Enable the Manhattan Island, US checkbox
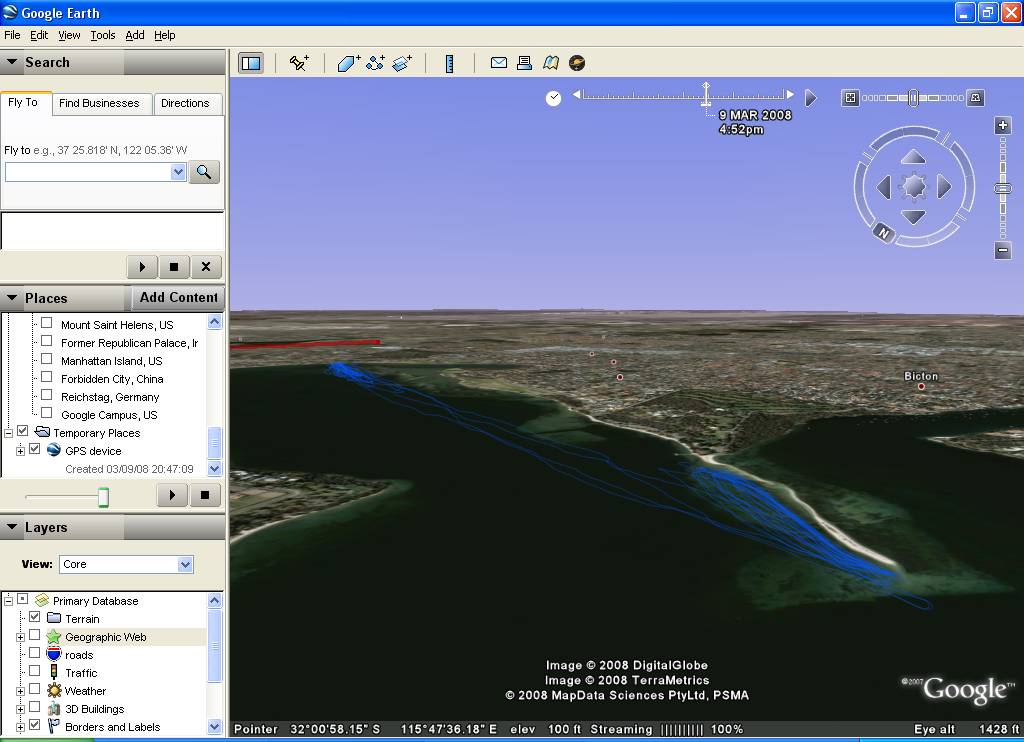This screenshot has height=742, width=1024. (46, 360)
